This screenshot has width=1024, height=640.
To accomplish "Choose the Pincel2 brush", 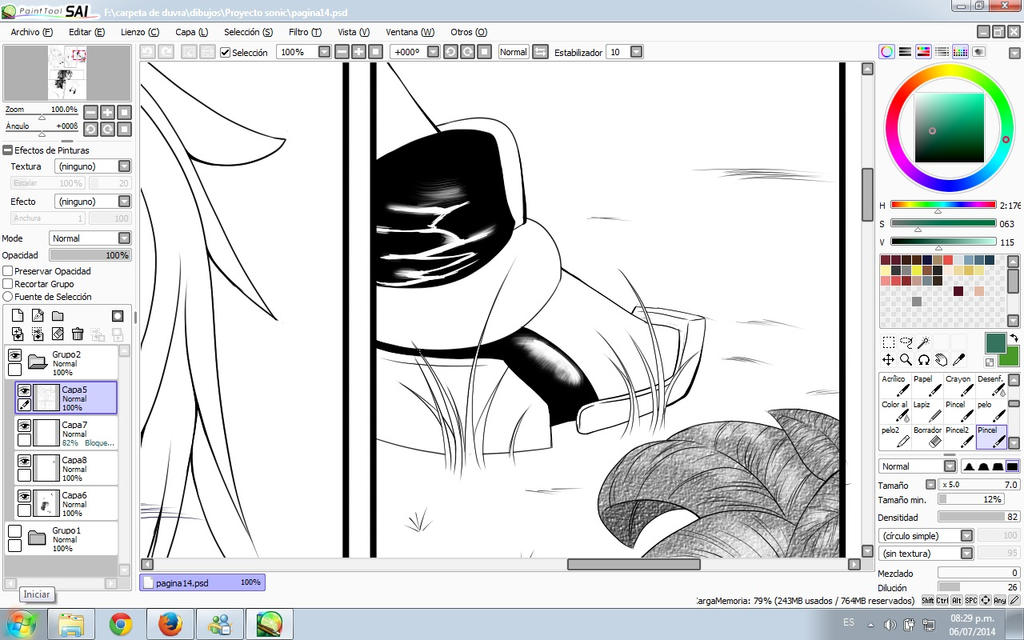I will [959, 437].
